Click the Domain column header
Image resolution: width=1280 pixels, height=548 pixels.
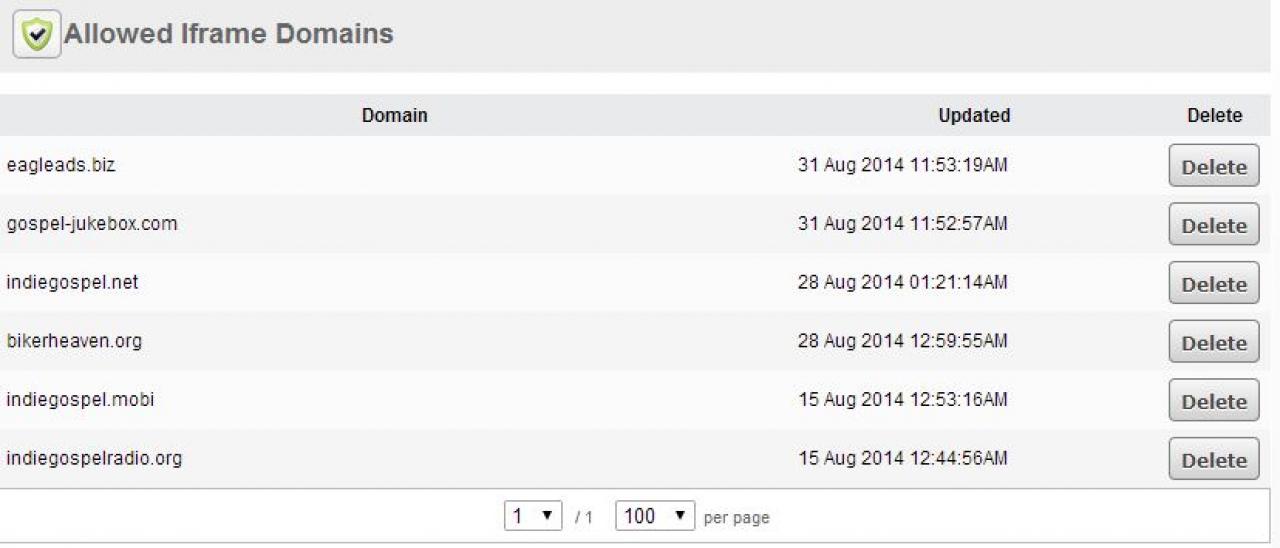[x=394, y=116]
